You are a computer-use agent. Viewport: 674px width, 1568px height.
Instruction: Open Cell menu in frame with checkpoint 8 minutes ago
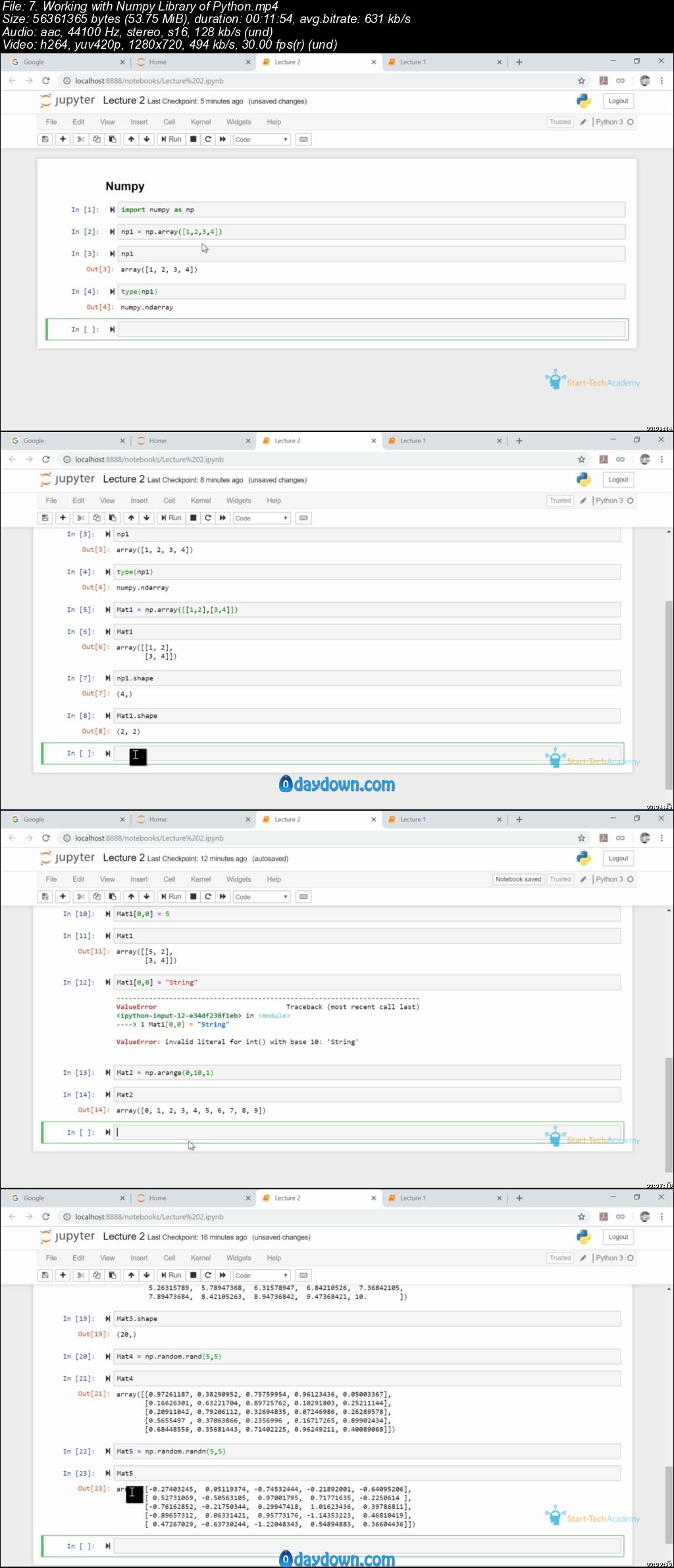(x=169, y=500)
